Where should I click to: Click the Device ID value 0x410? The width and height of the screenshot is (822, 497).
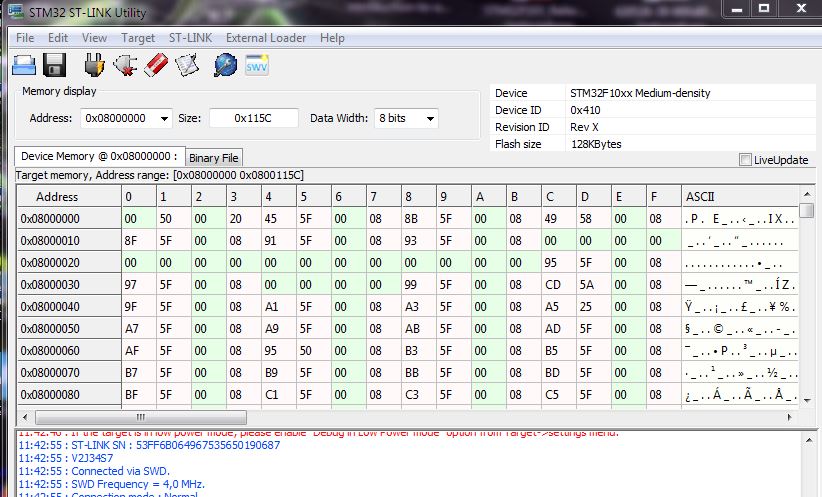pos(585,110)
